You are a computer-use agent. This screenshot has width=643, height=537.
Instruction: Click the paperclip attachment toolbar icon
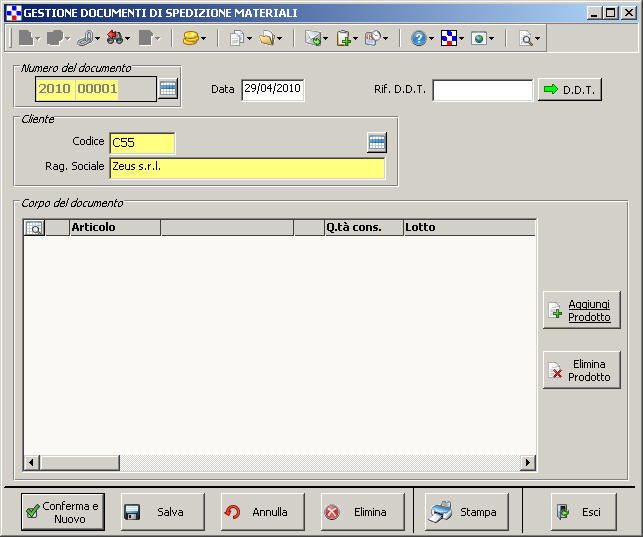pyautogui.click(x=85, y=38)
